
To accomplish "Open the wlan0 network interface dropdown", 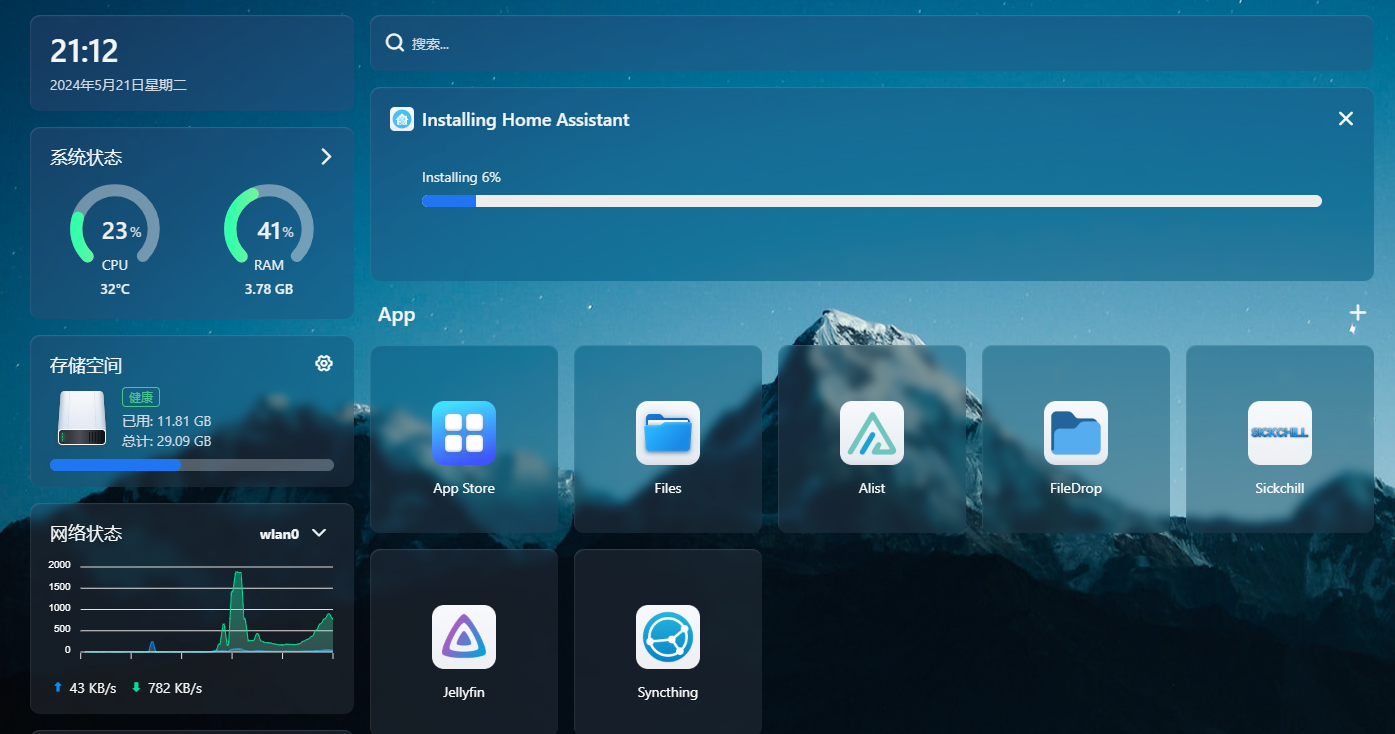I will pyautogui.click(x=293, y=533).
